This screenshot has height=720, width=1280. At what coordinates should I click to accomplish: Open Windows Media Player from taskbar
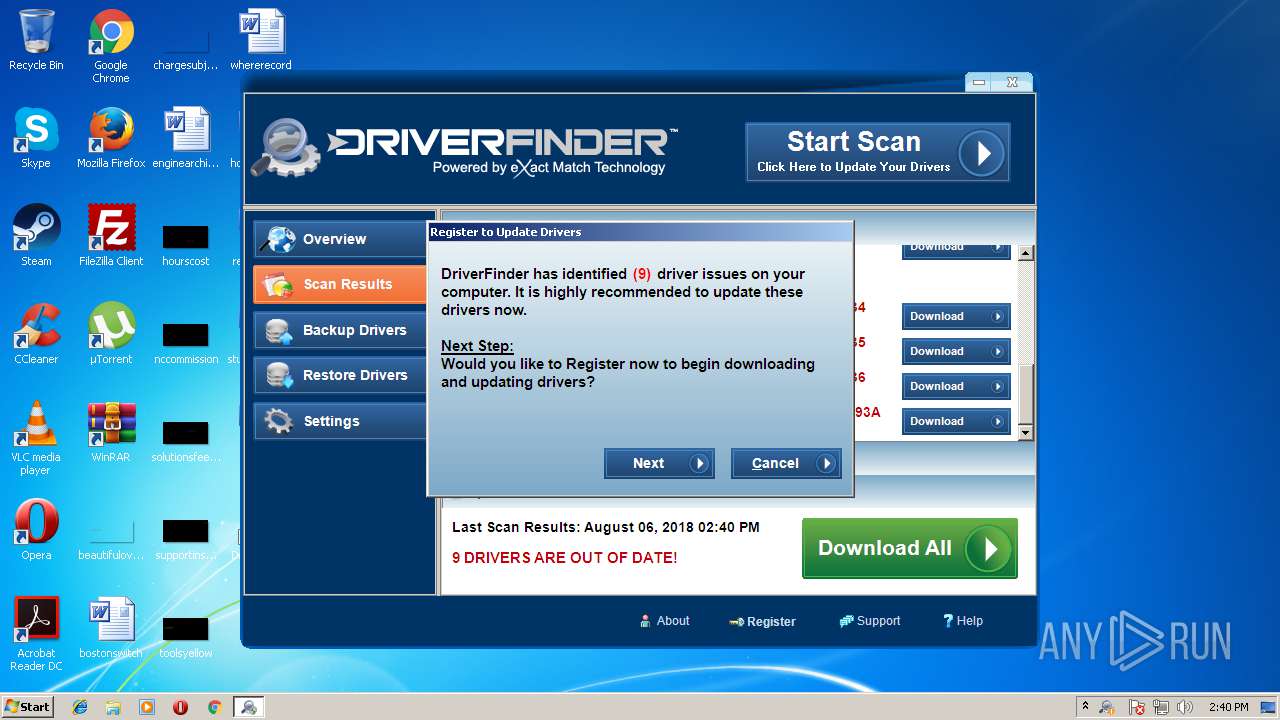click(x=147, y=707)
